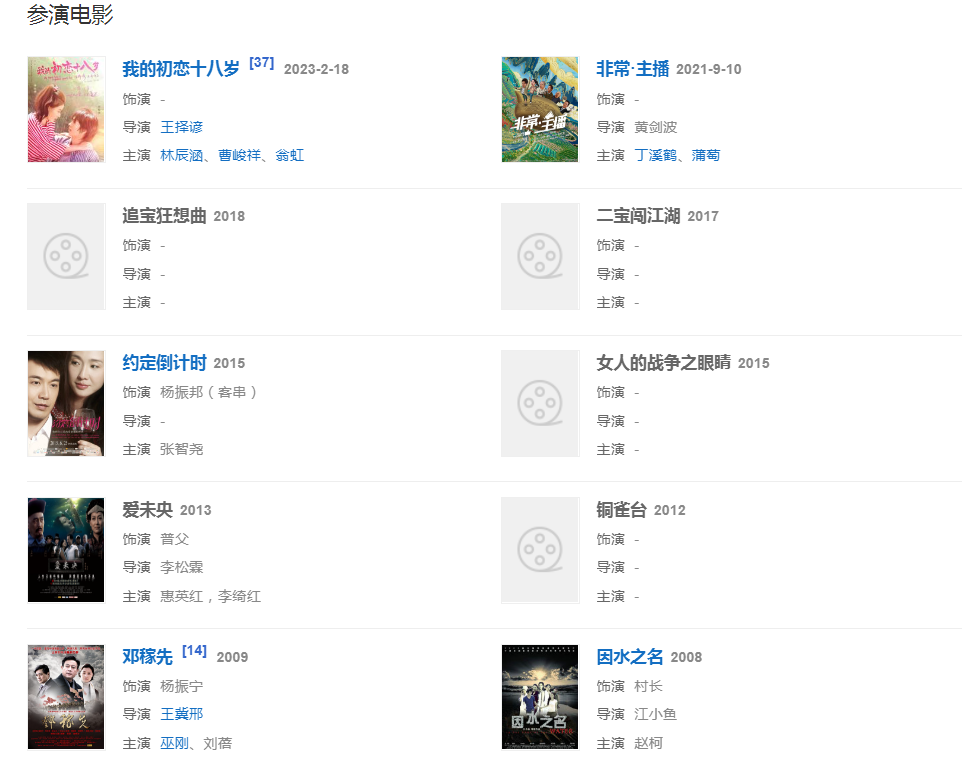
Task: Click the 因水之名 movie poster
Action: pyautogui.click(x=540, y=697)
